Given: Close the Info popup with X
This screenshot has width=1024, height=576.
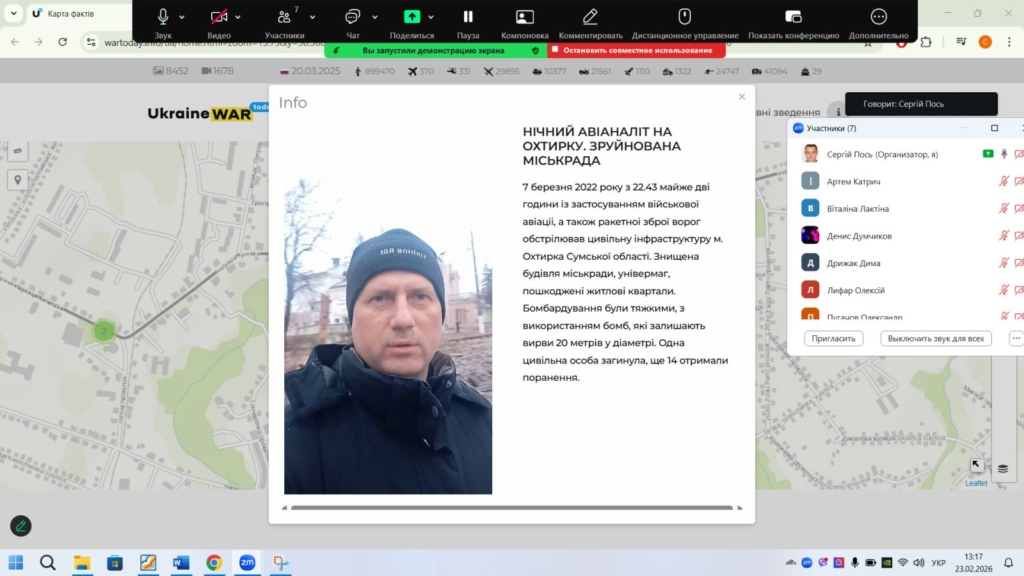Looking at the screenshot, I should point(741,97).
